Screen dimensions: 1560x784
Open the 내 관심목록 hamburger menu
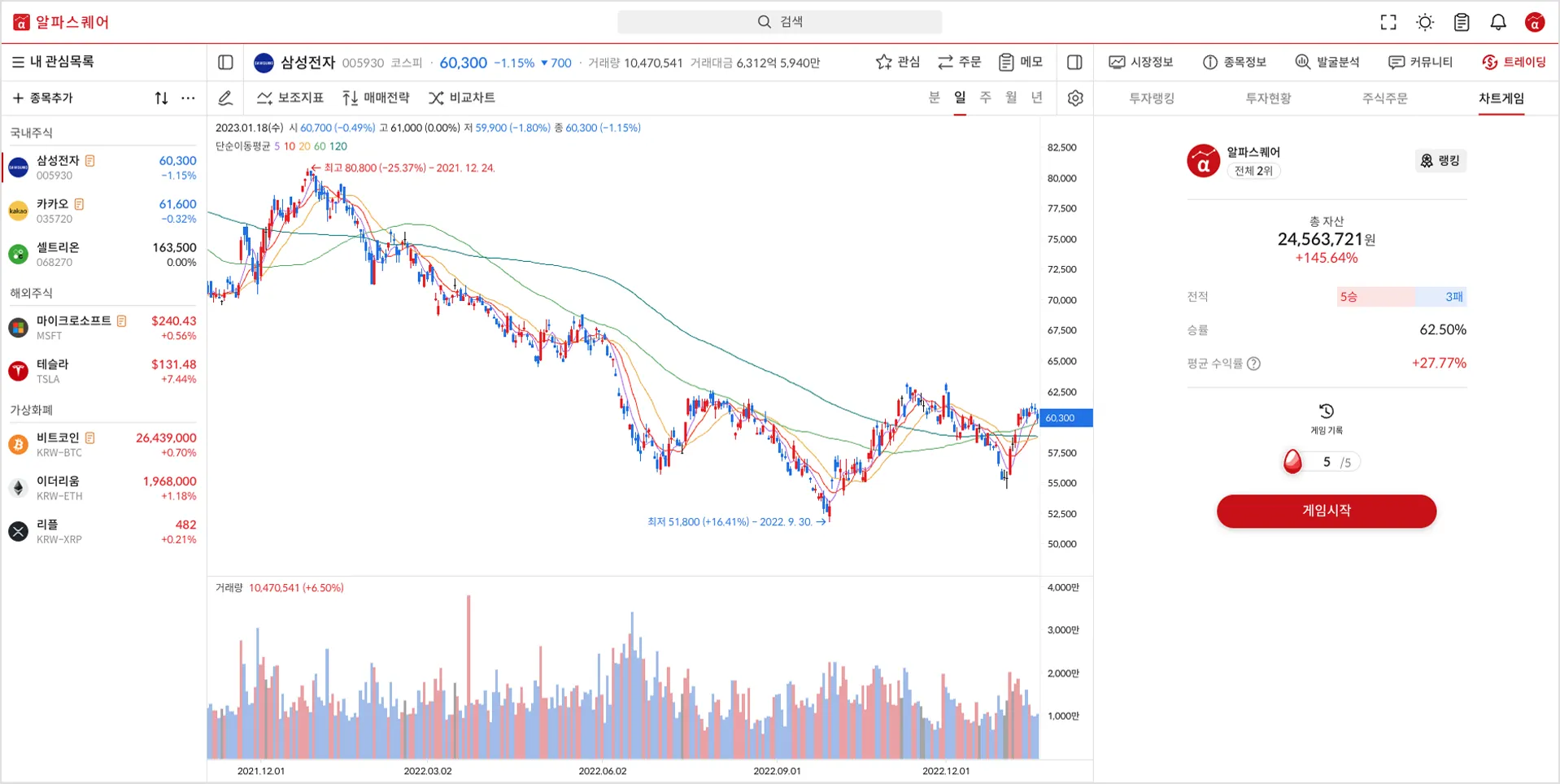coord(18,62)
